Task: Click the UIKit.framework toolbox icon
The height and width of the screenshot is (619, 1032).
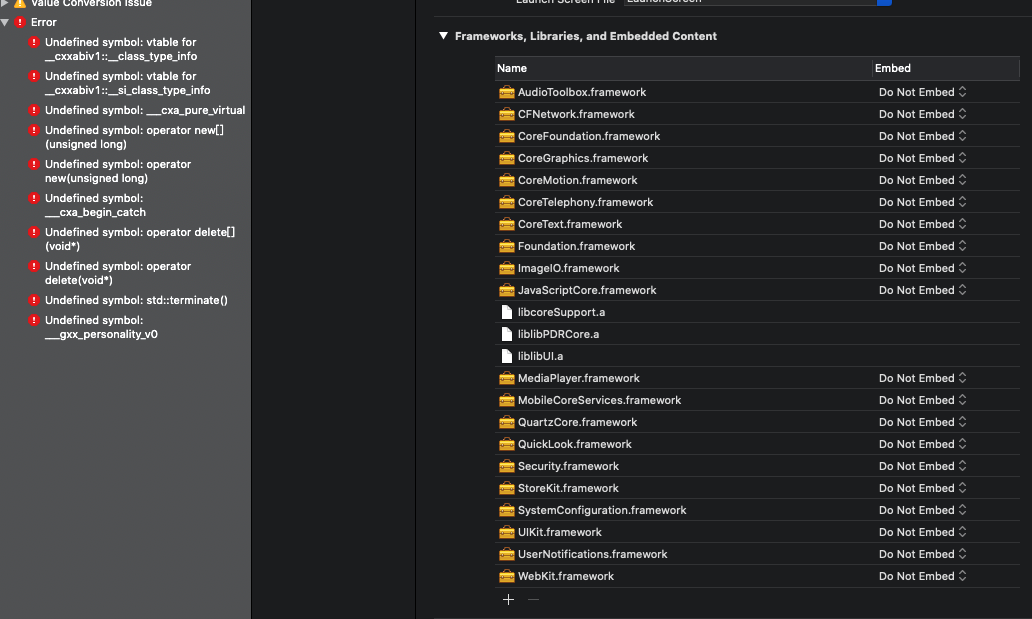Action: (506, 532)
